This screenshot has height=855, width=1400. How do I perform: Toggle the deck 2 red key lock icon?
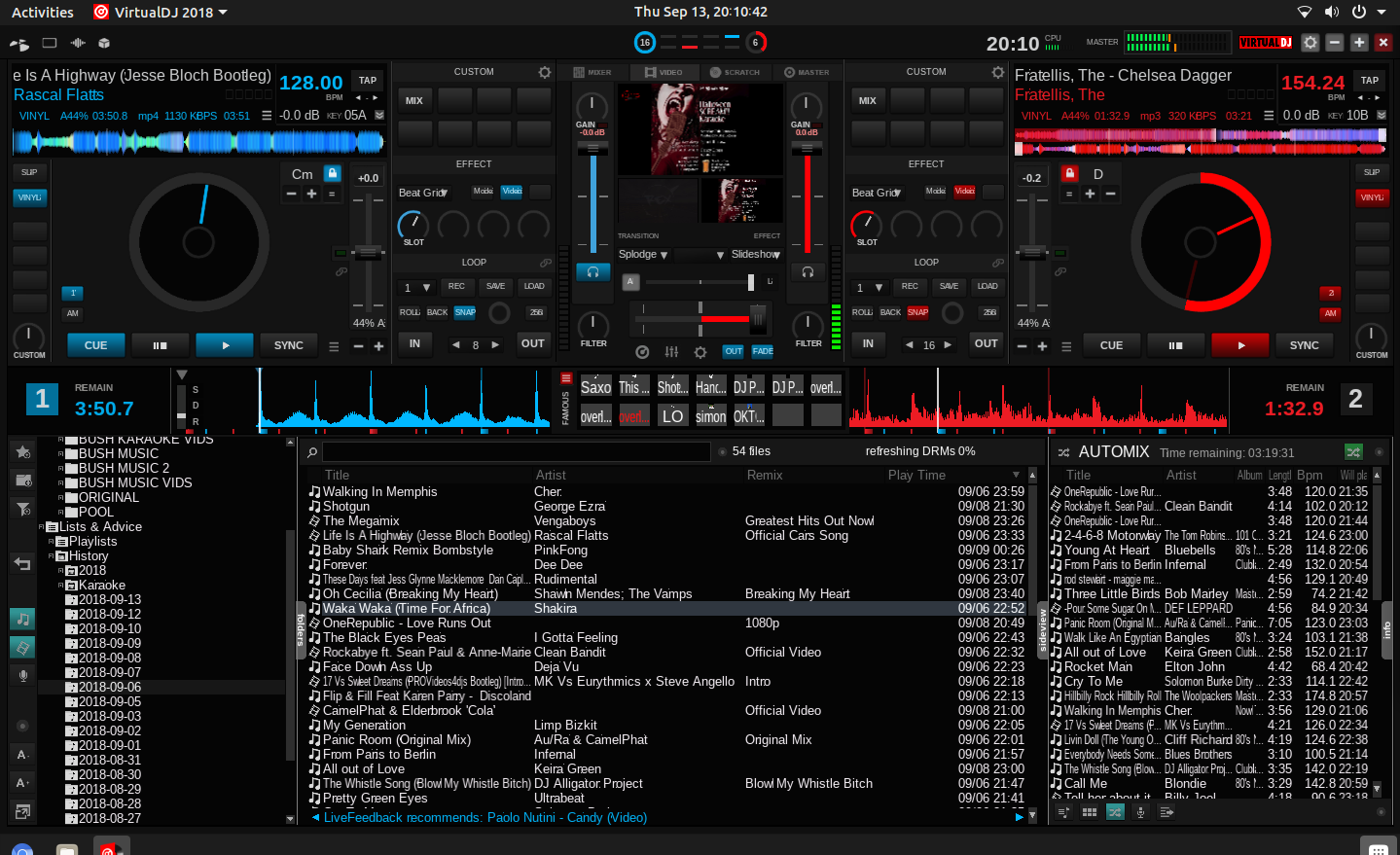[x=1069, y=173]
